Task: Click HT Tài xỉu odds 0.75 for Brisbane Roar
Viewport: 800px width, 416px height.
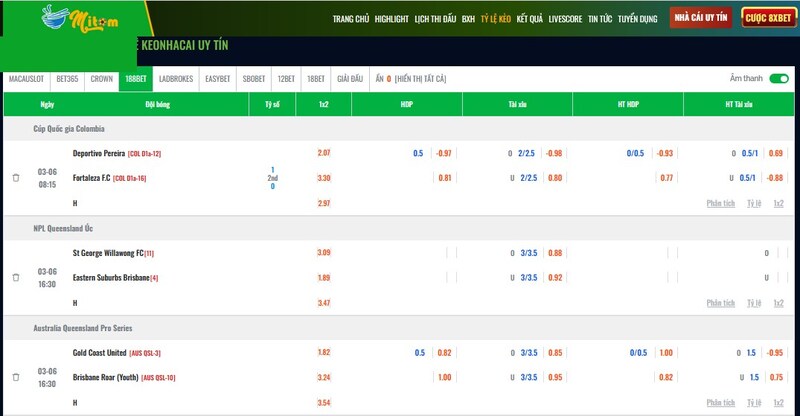Action: click(776, 377)
